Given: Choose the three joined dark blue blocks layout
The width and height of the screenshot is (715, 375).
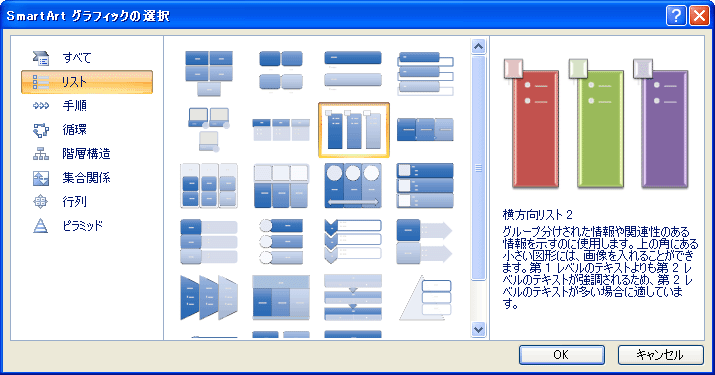Looking at the screenshot, I should pyautogui.click(x=425, y=130).
